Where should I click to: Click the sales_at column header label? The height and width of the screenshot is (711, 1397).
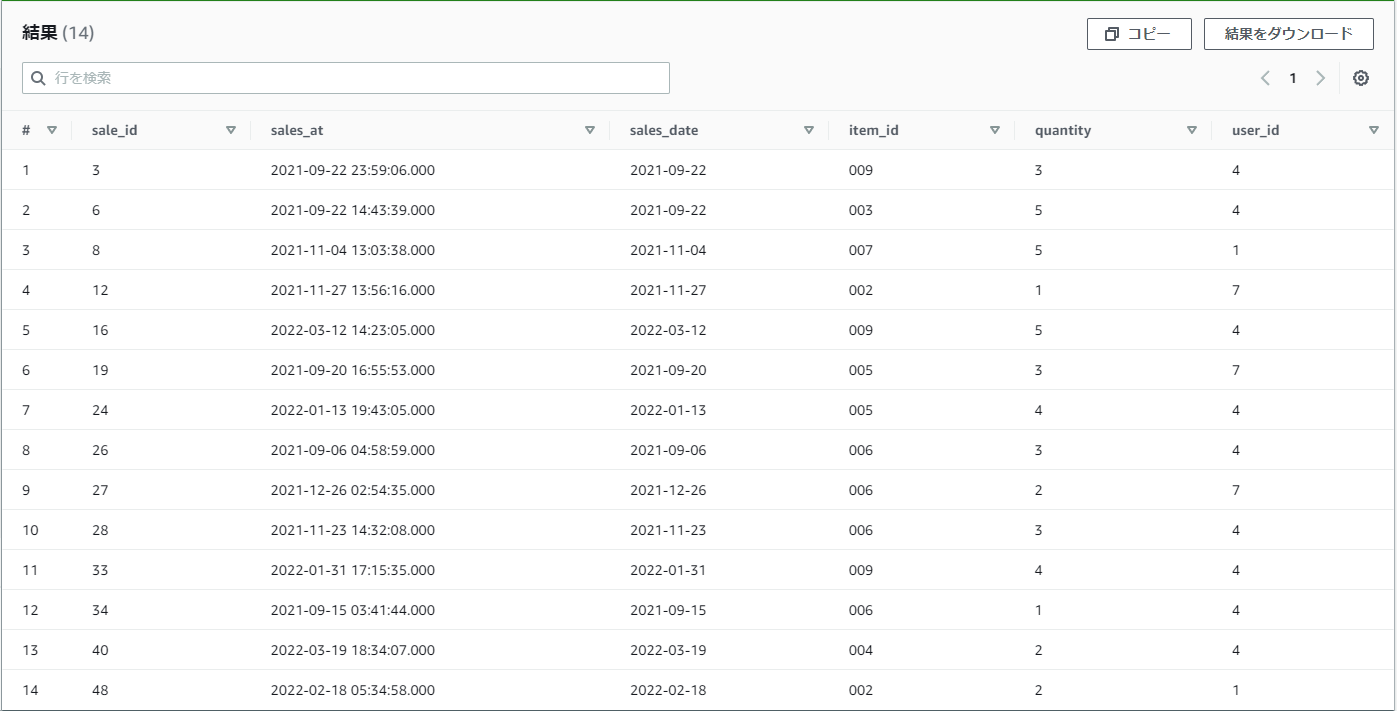coord(297,130)
